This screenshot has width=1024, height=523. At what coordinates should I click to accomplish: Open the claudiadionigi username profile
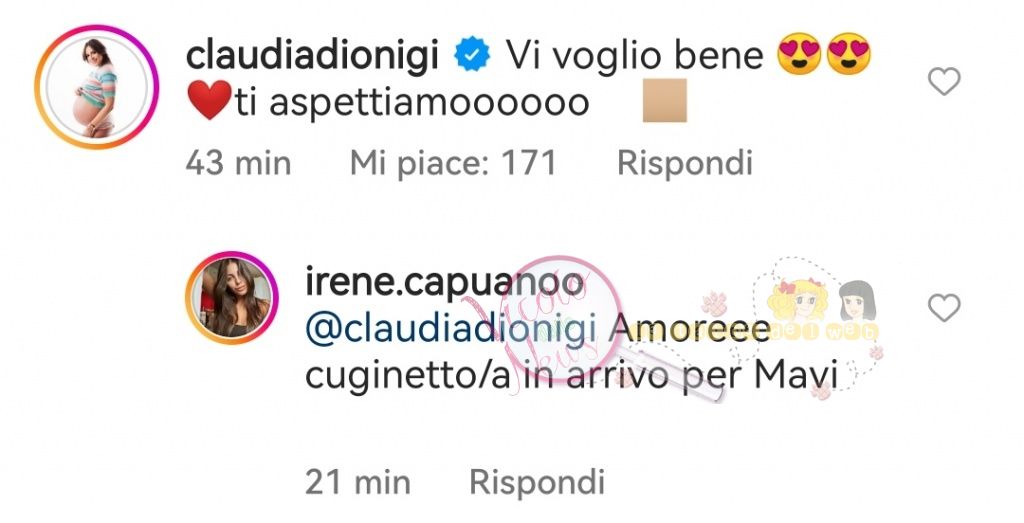[x=312, y=55]
